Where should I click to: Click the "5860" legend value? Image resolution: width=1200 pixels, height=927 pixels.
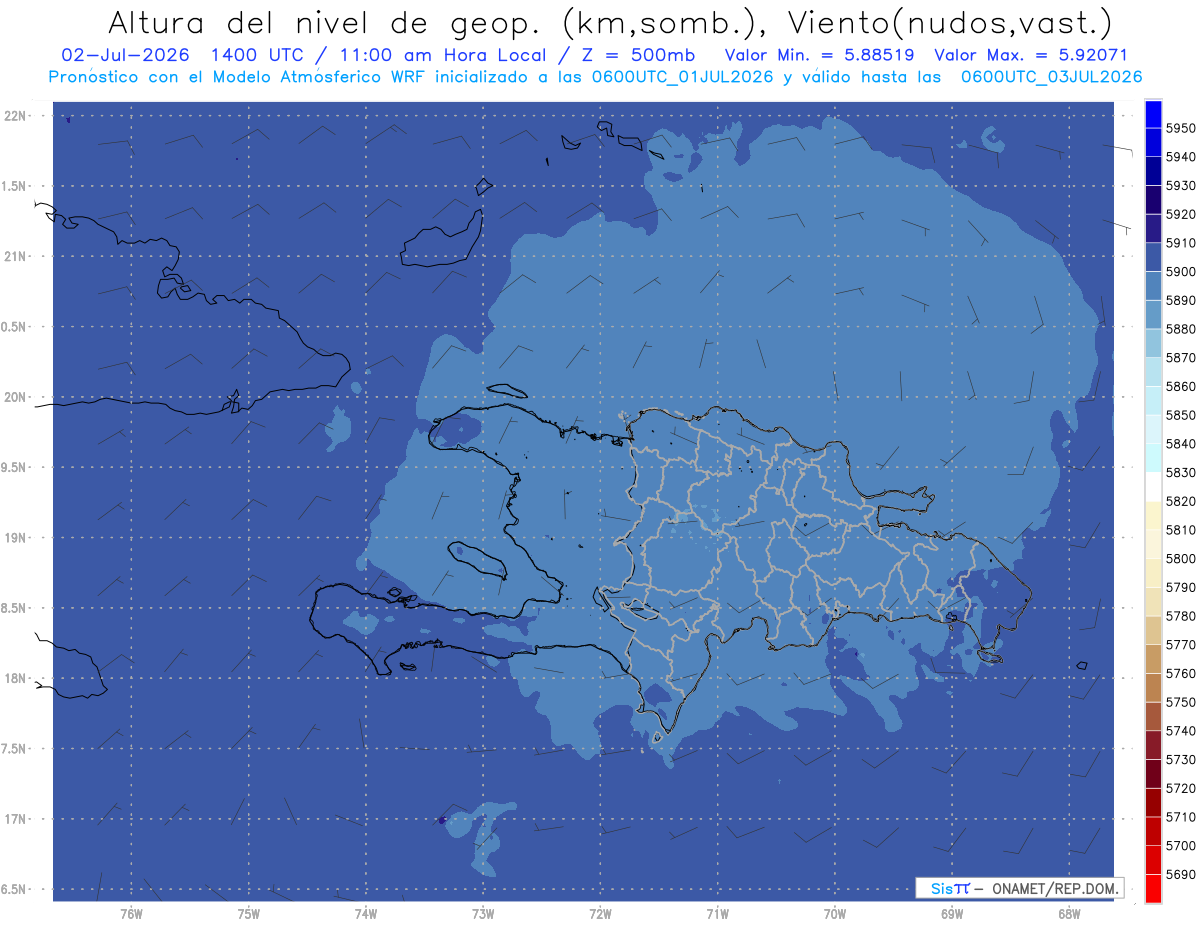pyautogui.click(x=1180, y=386)
